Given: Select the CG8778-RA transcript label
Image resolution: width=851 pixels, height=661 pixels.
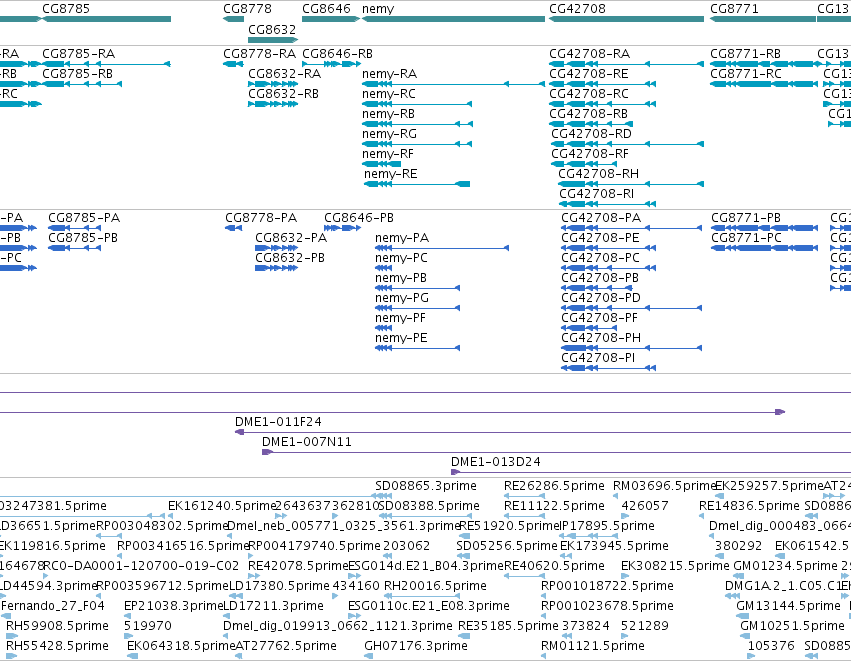Looking at the screenshot, I should pos(259,54).
